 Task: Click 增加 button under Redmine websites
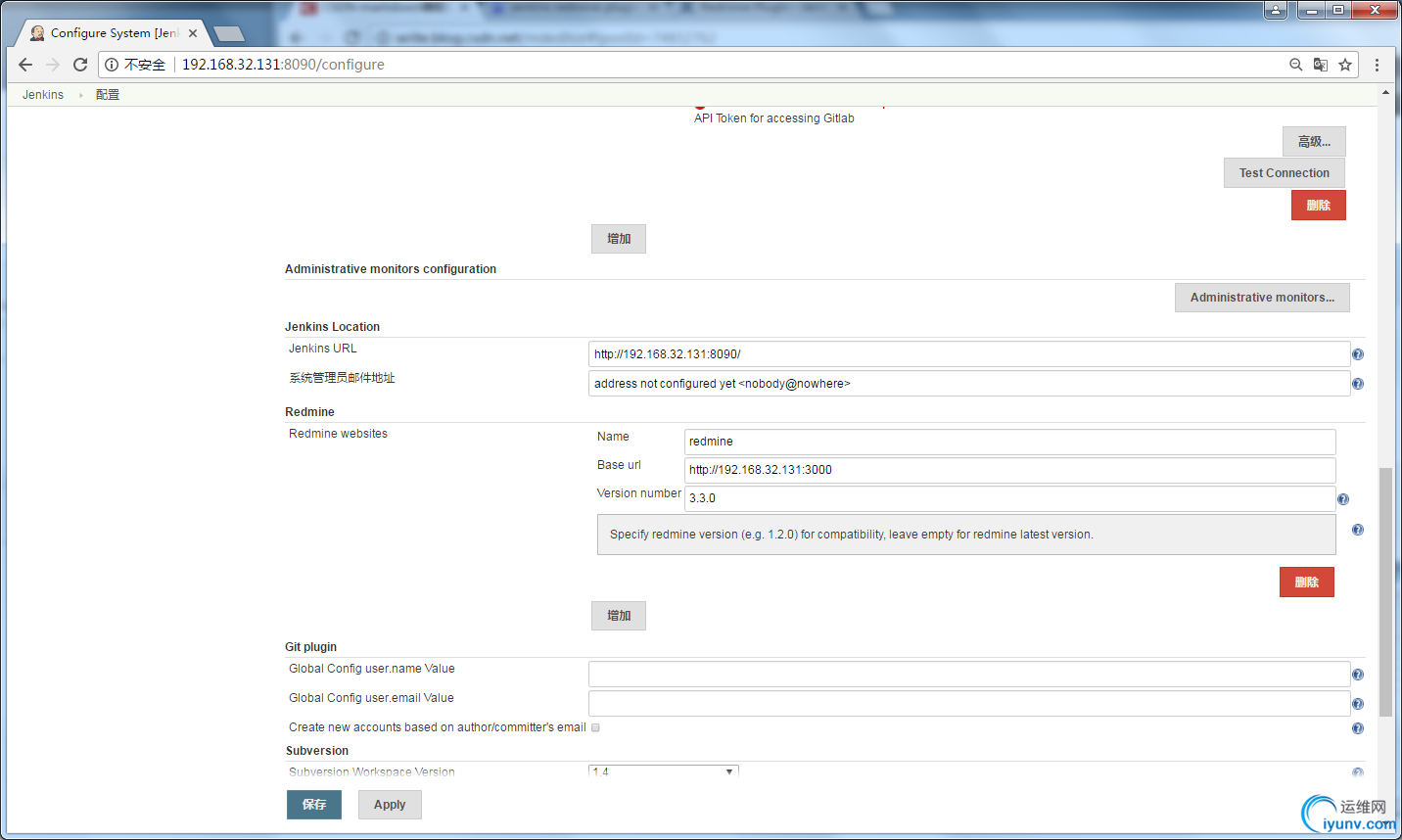point(619,616)
